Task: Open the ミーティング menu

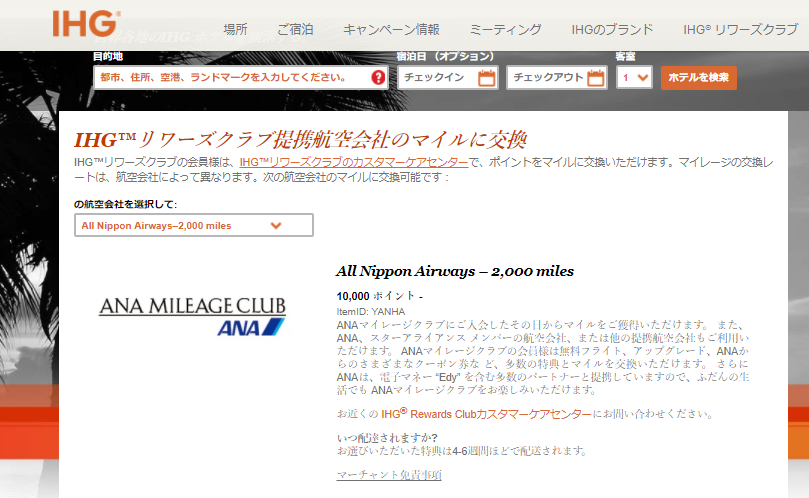Action: 506,29
